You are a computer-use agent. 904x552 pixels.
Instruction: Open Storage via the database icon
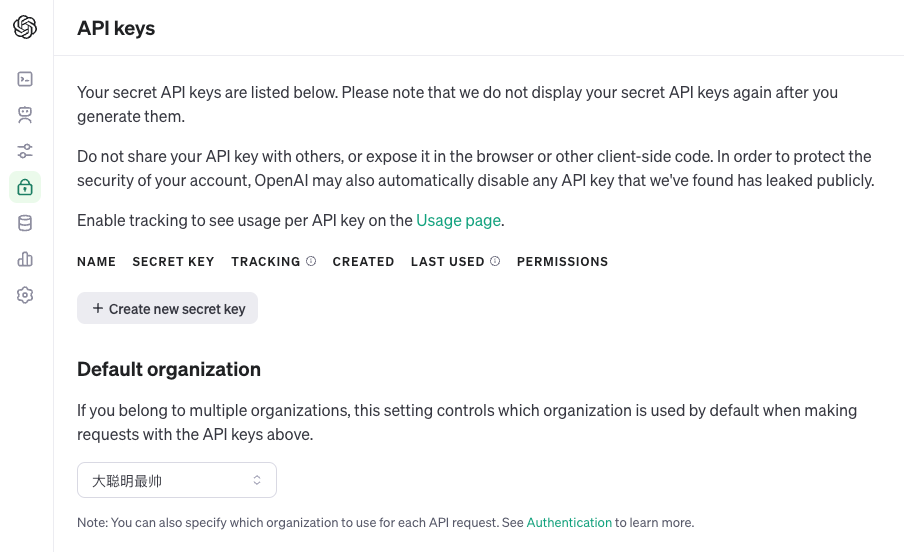[x=25, y=223]
